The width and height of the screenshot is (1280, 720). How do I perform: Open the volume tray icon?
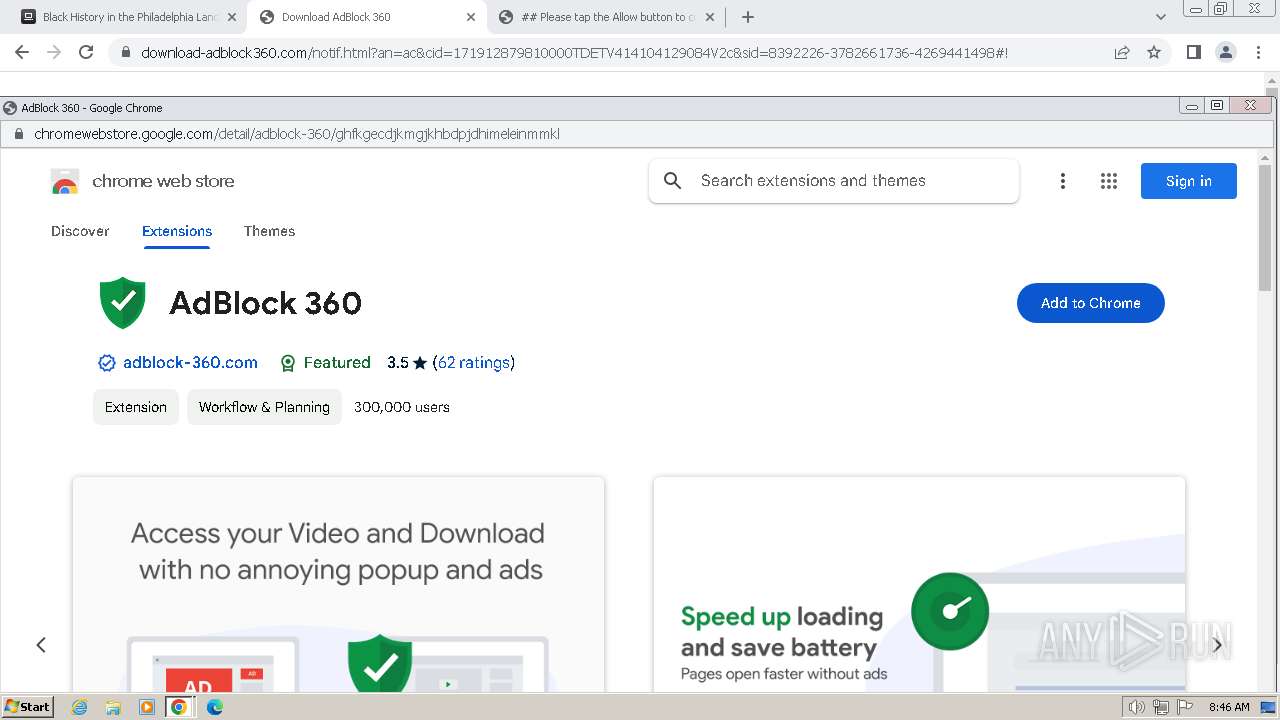click(x=1137, y=707)
